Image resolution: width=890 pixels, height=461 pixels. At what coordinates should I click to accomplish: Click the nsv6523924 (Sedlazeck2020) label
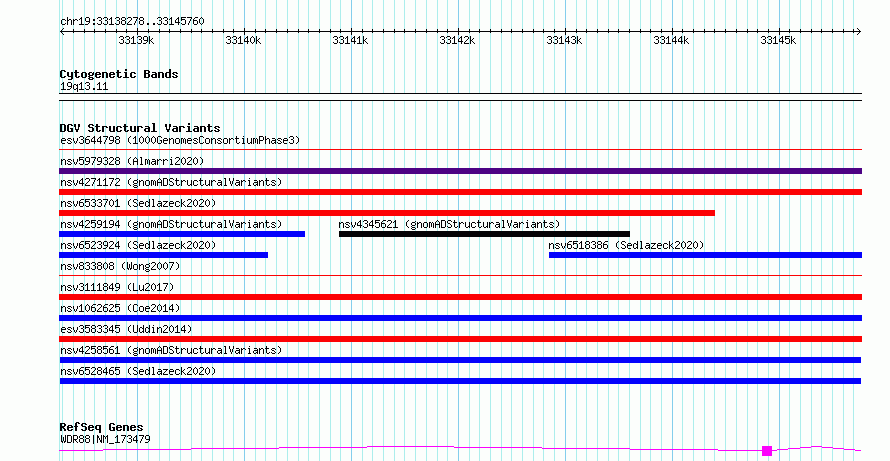coord(138,245)
